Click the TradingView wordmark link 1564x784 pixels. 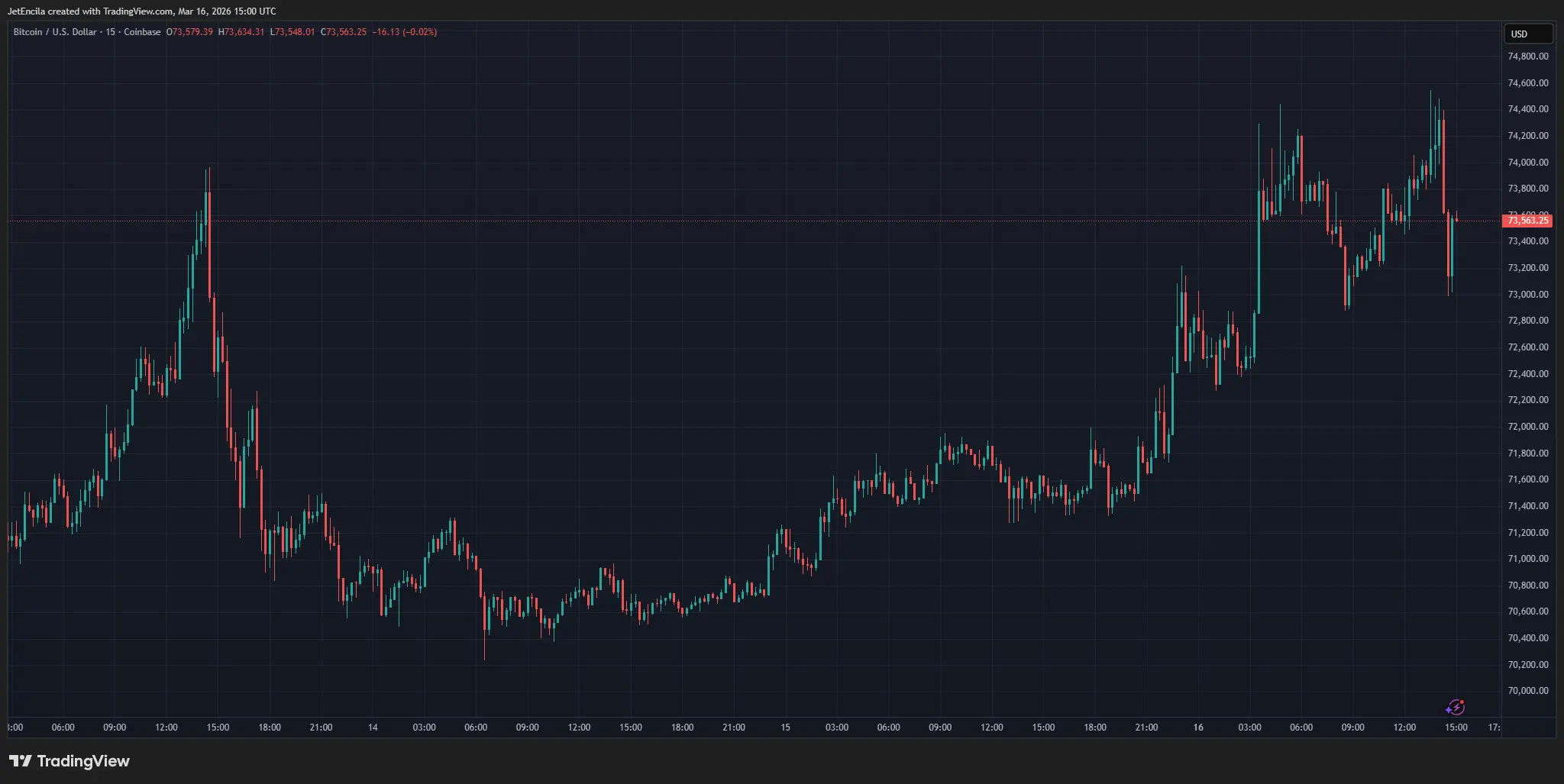(83, 761)
